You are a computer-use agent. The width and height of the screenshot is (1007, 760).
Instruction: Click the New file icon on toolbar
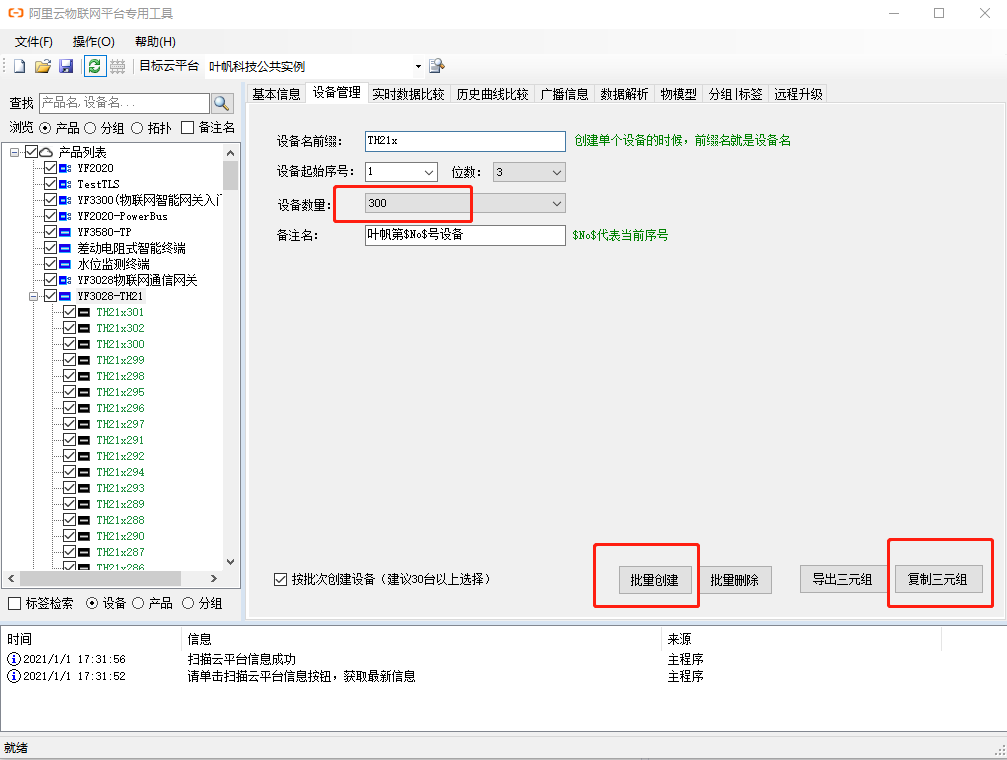[x=21, y=64]
